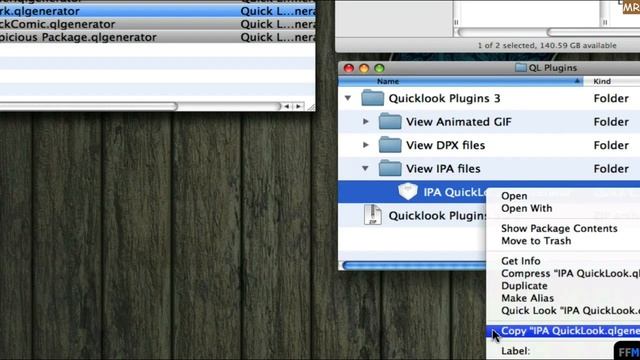
Task: Choose Open from the context menu
Action: pos(514,196)
